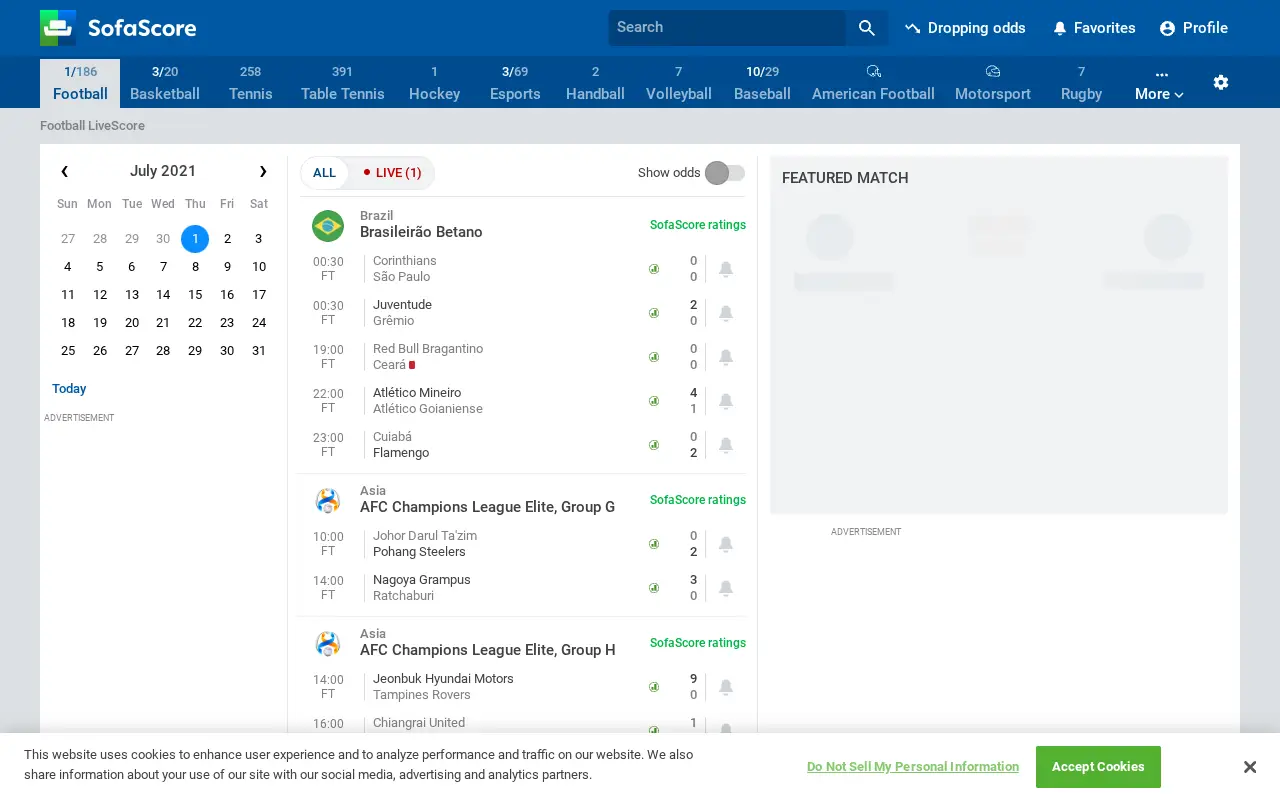The width and height of the screenshot is (1280, 800).
Task: Switch to the American Football tab
Action: click(x=873, y=83)
